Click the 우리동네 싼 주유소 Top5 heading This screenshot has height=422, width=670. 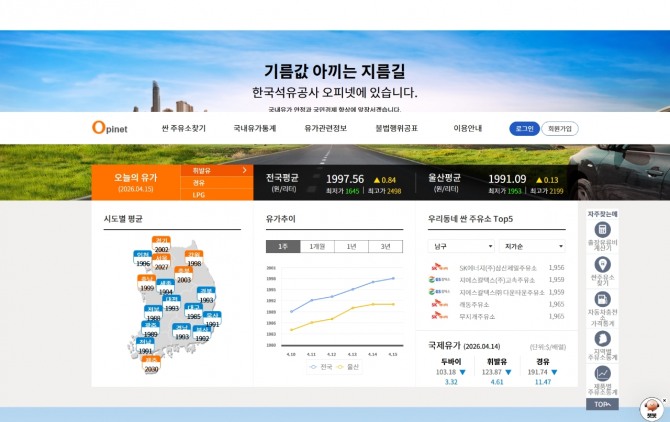pyautogui.click(x=470, y=219)
